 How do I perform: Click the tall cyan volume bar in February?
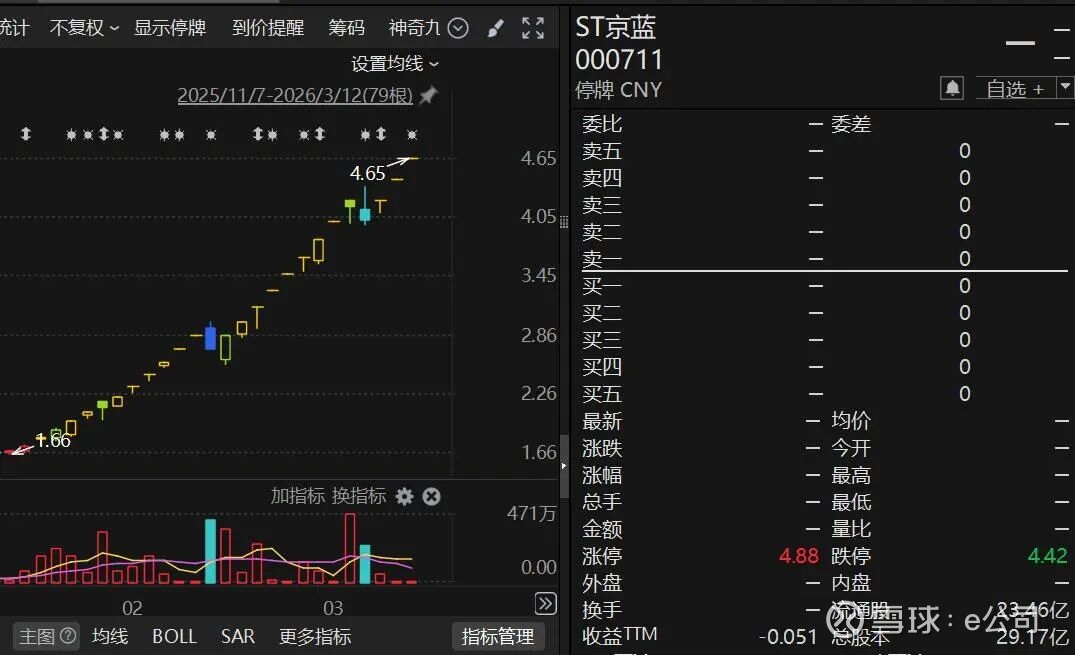click(210, 551)
